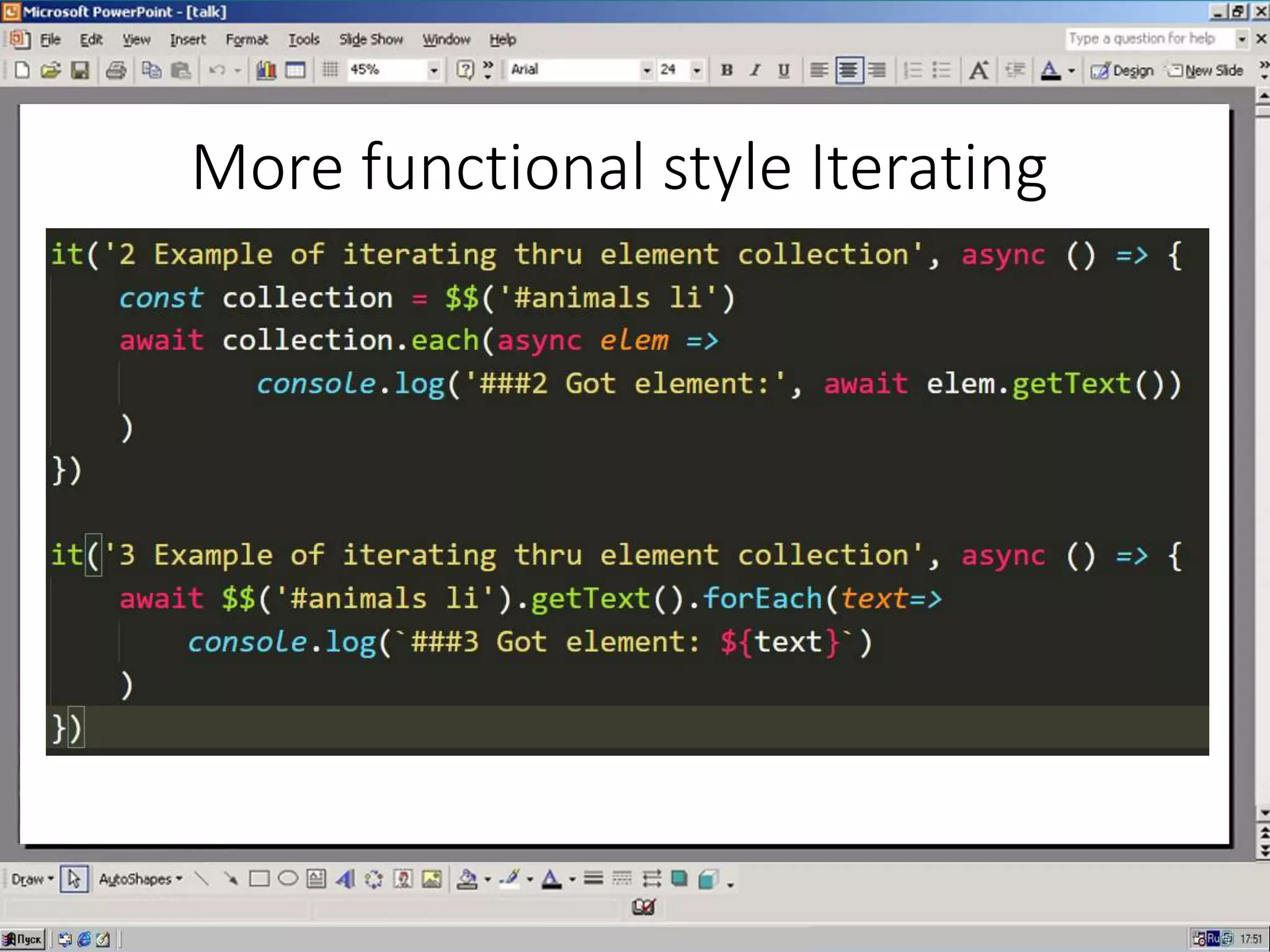The height and width of the screenshot is (952, 1270).
Task: Expand Fill Color dropdown arrow
Action: [487, 879]
